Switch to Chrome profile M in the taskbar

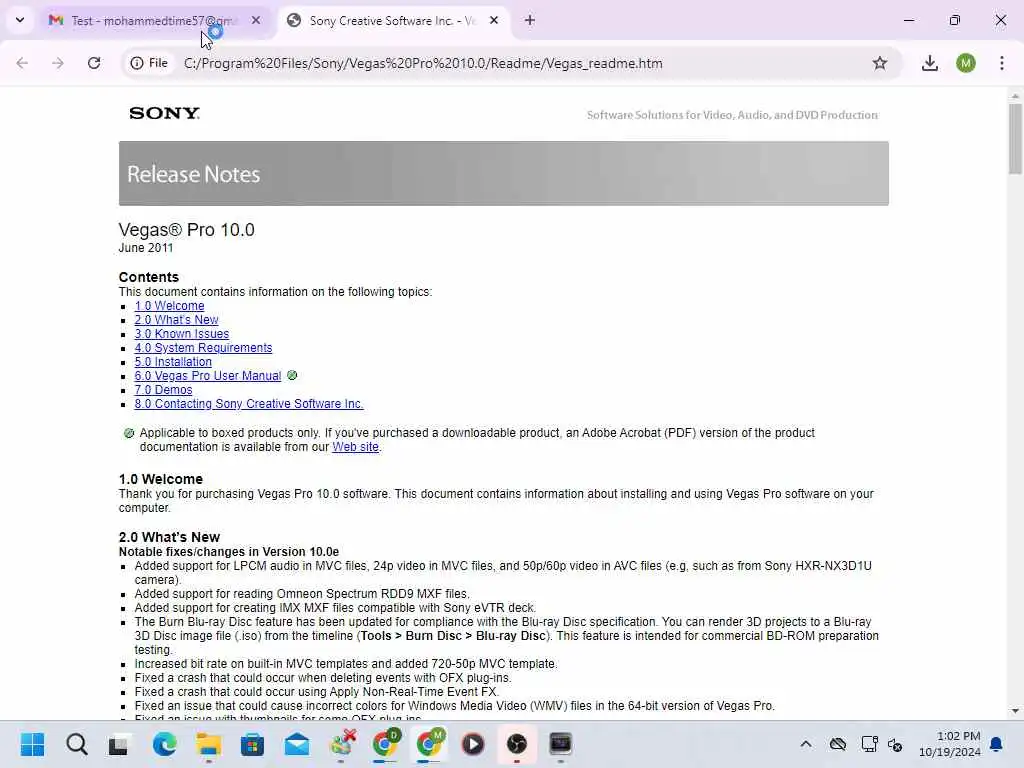click(x=429, y=744)
